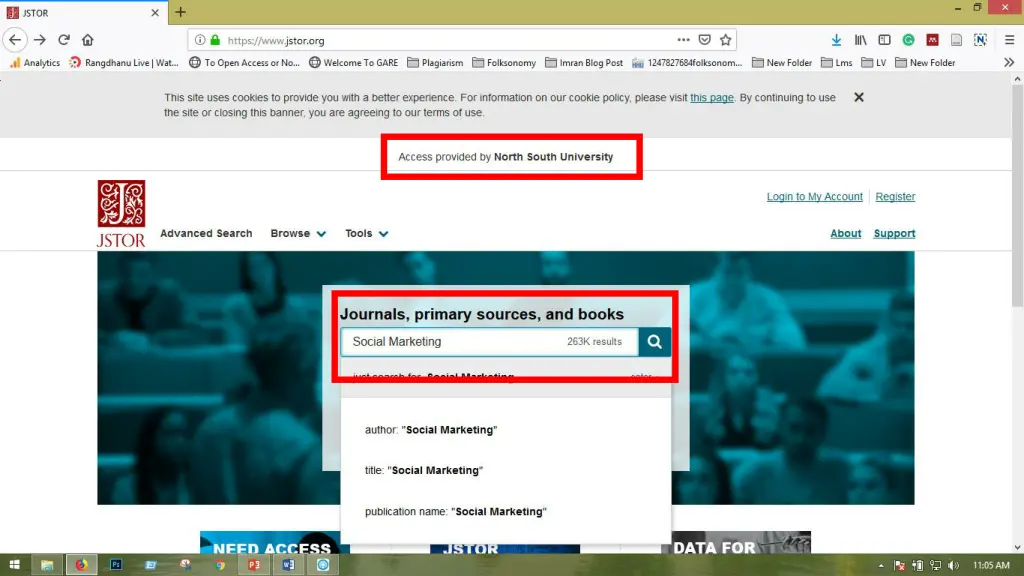Open Photoshop from the taskbar
This screenshot has width=1024, height=576.
click(116, 565)
